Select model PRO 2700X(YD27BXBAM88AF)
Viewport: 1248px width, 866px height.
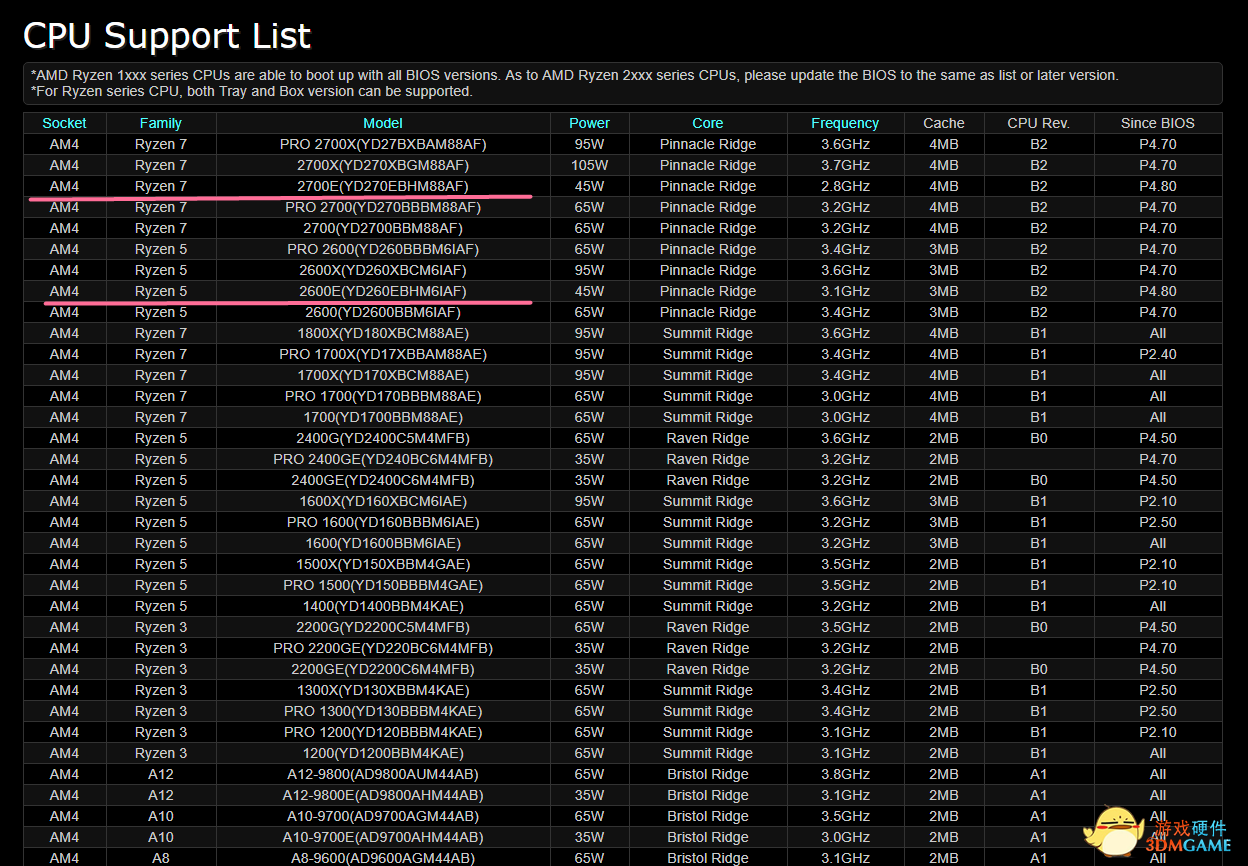pos(383,144)
